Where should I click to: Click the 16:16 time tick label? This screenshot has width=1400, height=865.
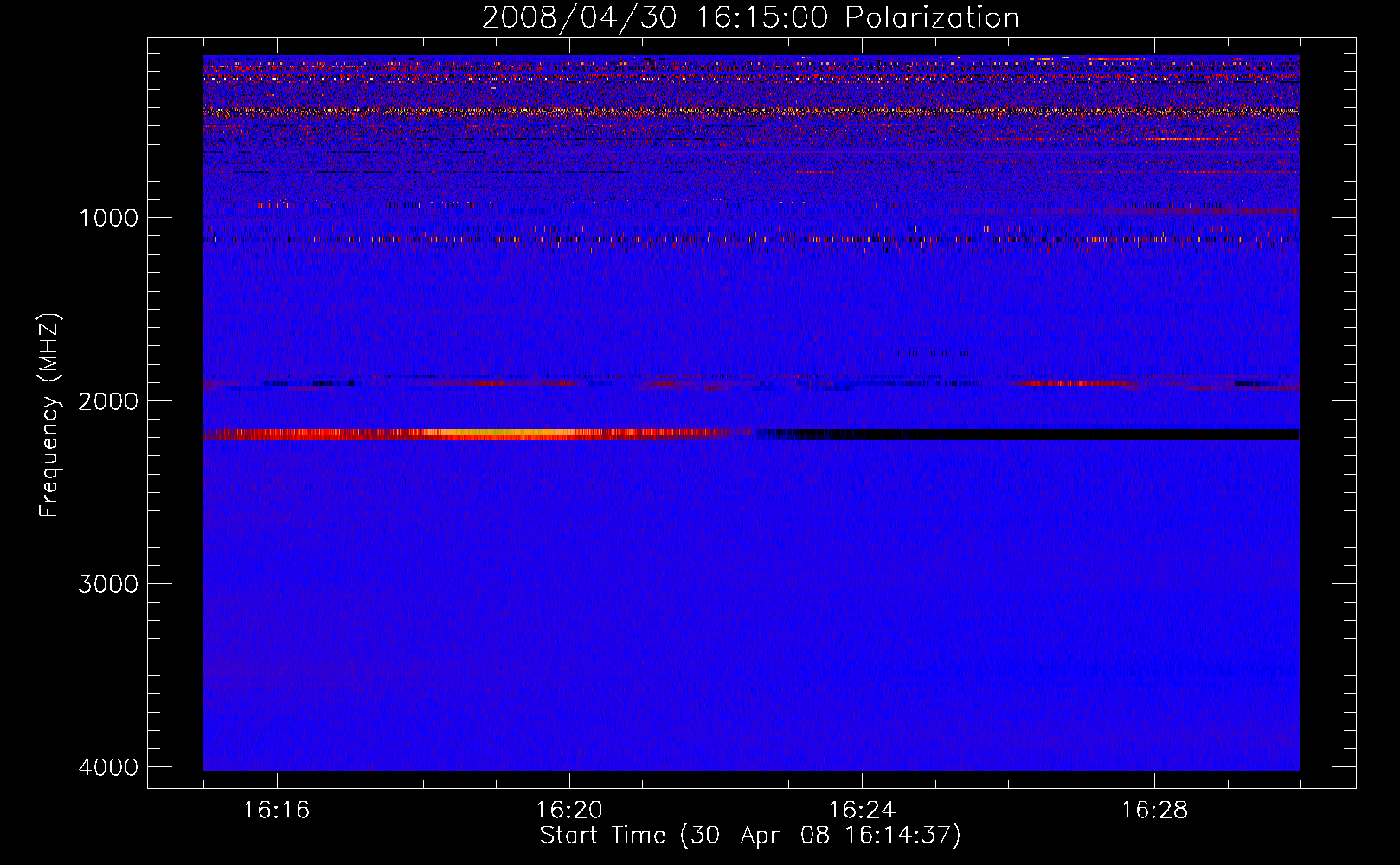point(277,810)
